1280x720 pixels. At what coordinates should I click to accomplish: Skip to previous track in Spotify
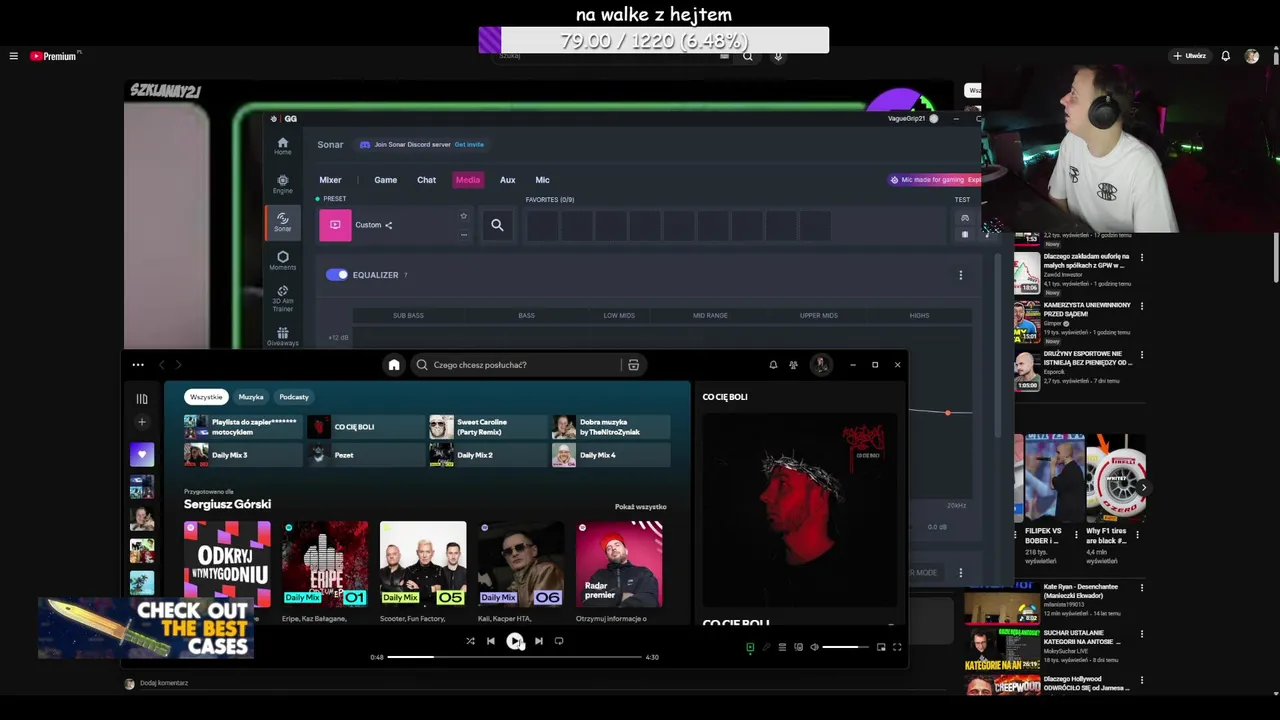coord(491,641)
